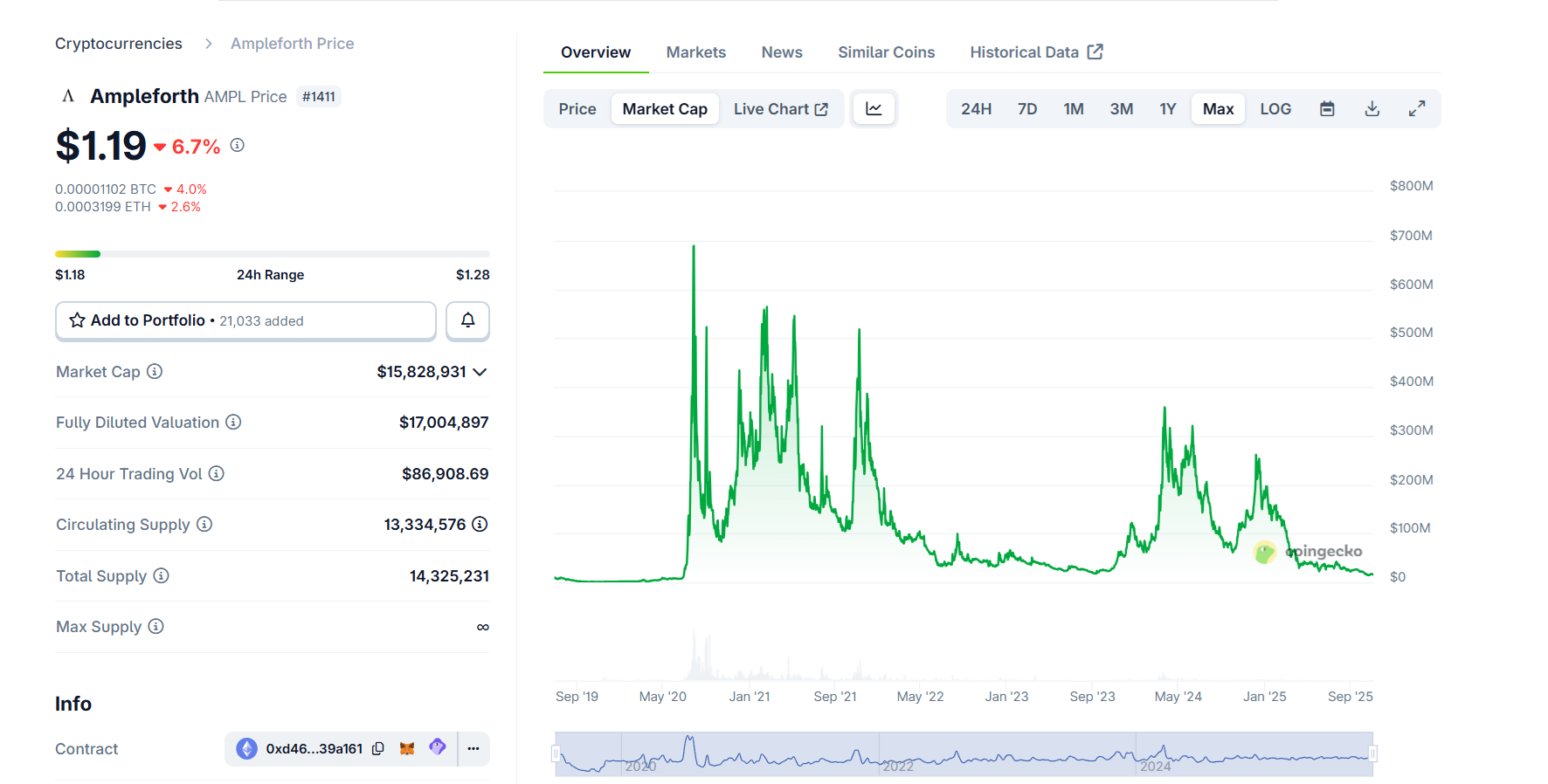Copy the contract address

pos(378,749)
